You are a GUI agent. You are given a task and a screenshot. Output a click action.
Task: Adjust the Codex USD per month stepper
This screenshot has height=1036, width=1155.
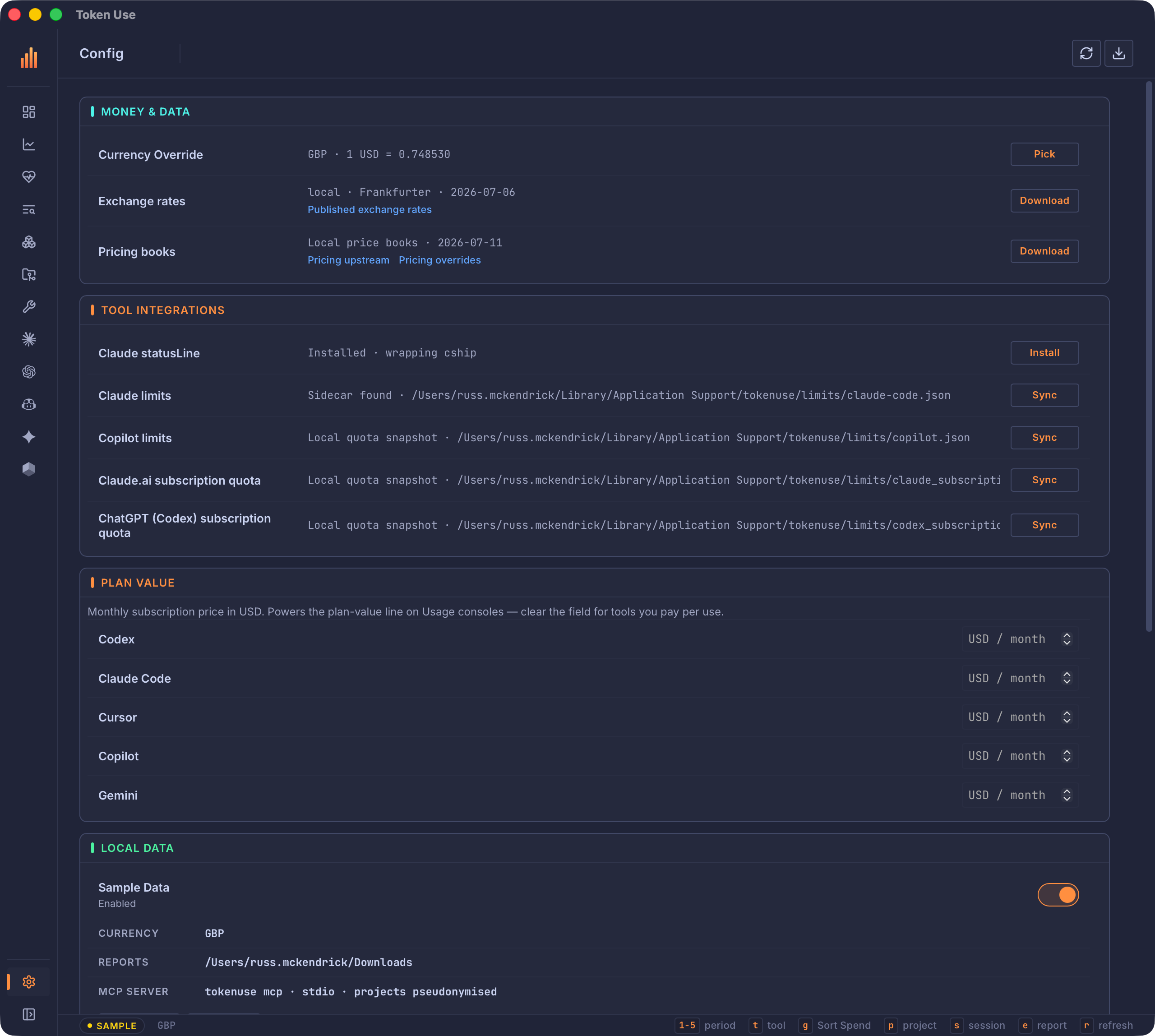tap(1067, 639)
